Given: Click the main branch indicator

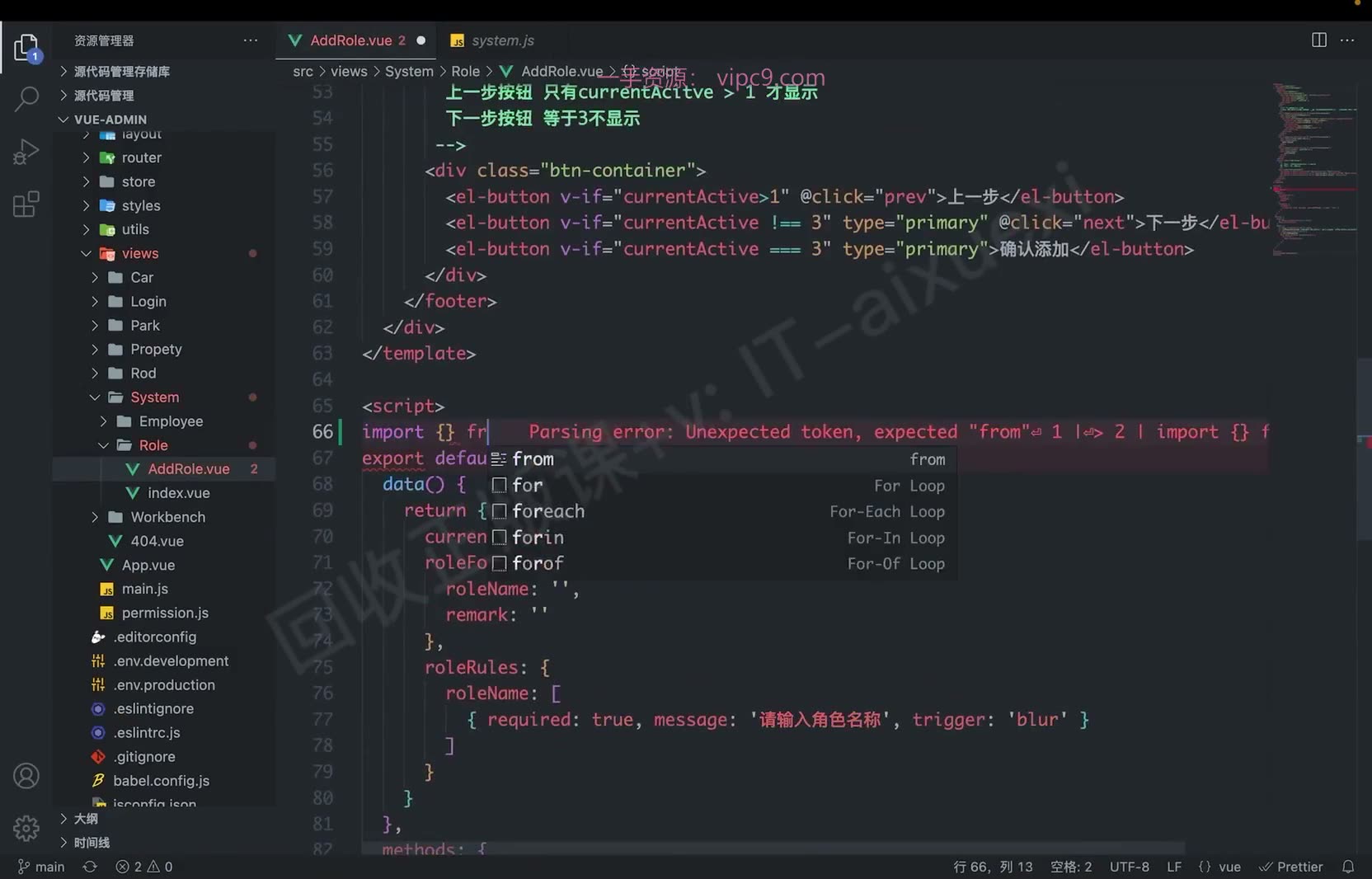Looking at the screenshot, I should click(x=41, y=867).
